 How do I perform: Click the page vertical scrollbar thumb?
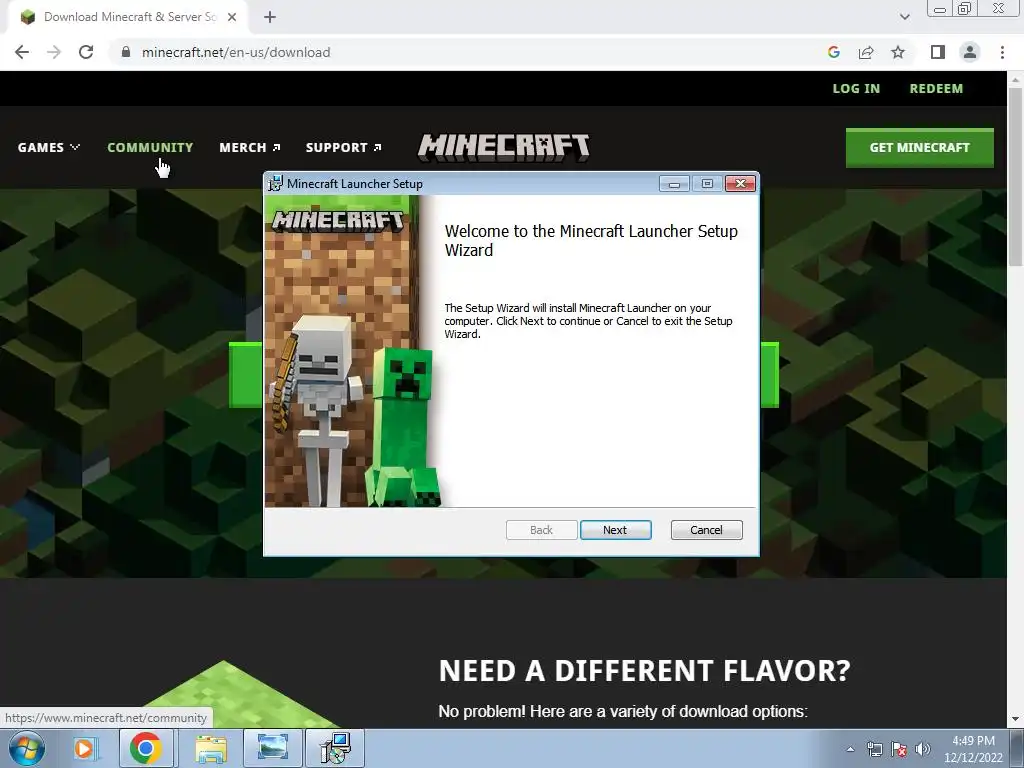coord(1015,176)
